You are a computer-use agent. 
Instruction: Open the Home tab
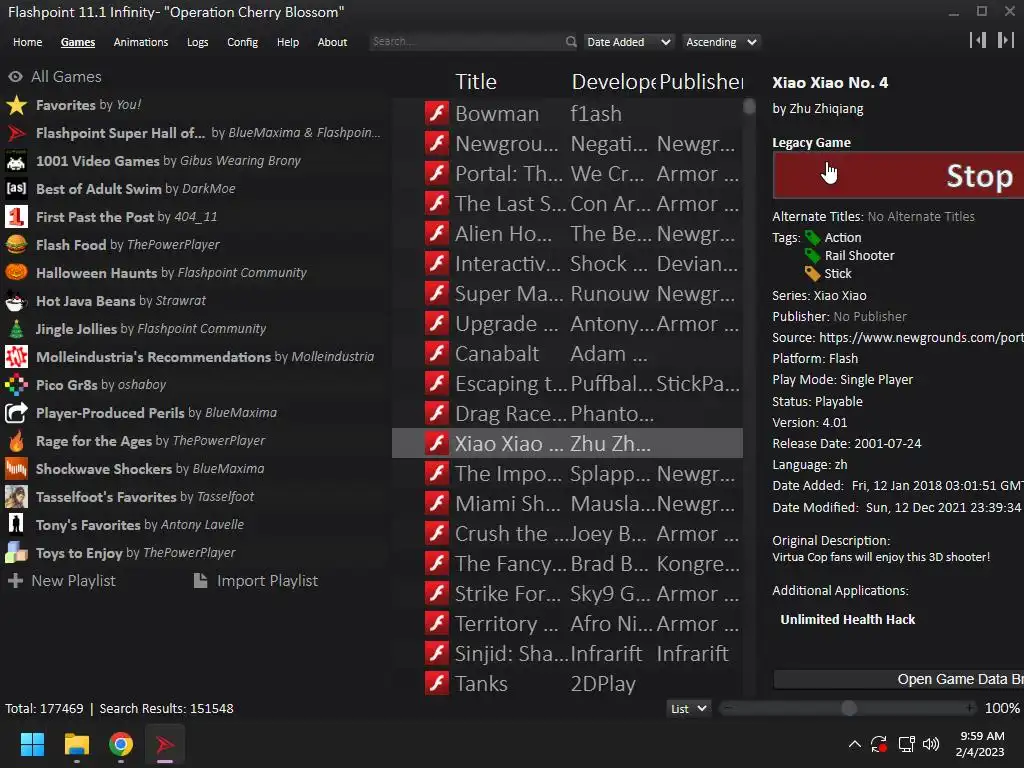tap(27, 42)
